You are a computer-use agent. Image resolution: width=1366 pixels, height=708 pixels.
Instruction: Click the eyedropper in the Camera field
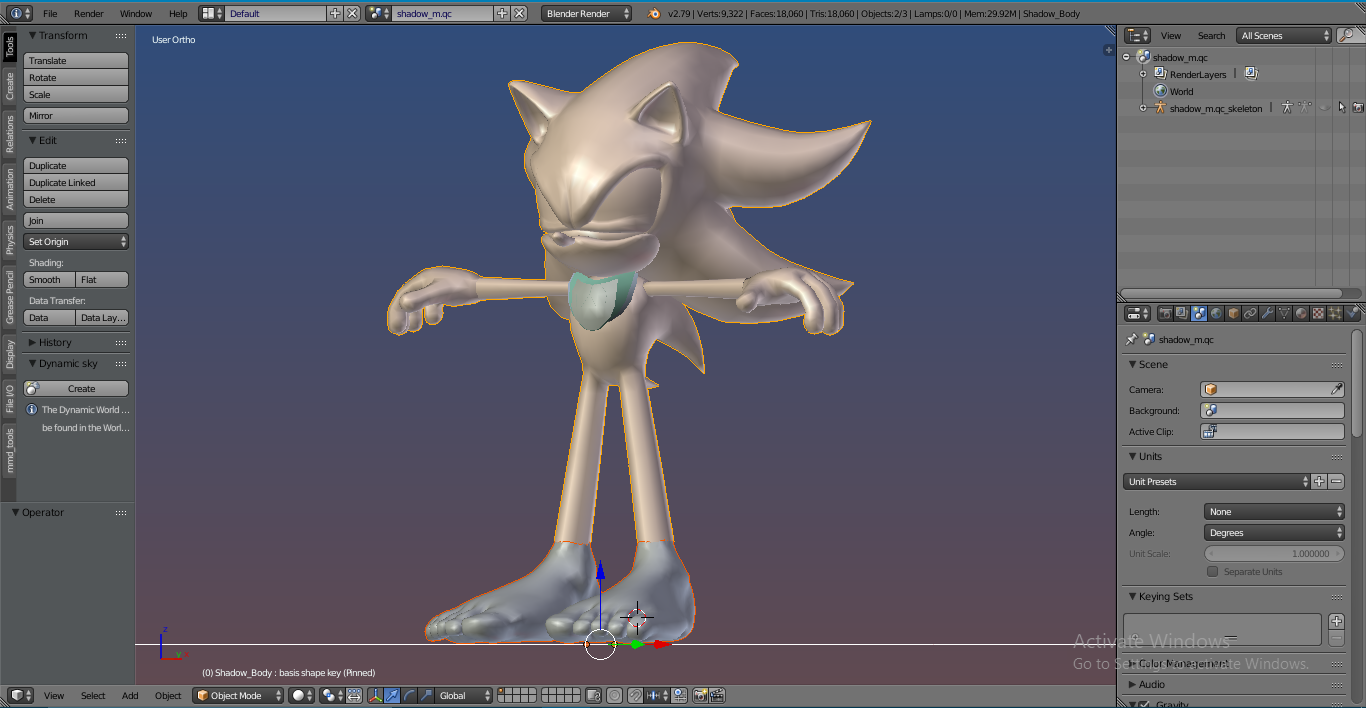(1336, 390)
